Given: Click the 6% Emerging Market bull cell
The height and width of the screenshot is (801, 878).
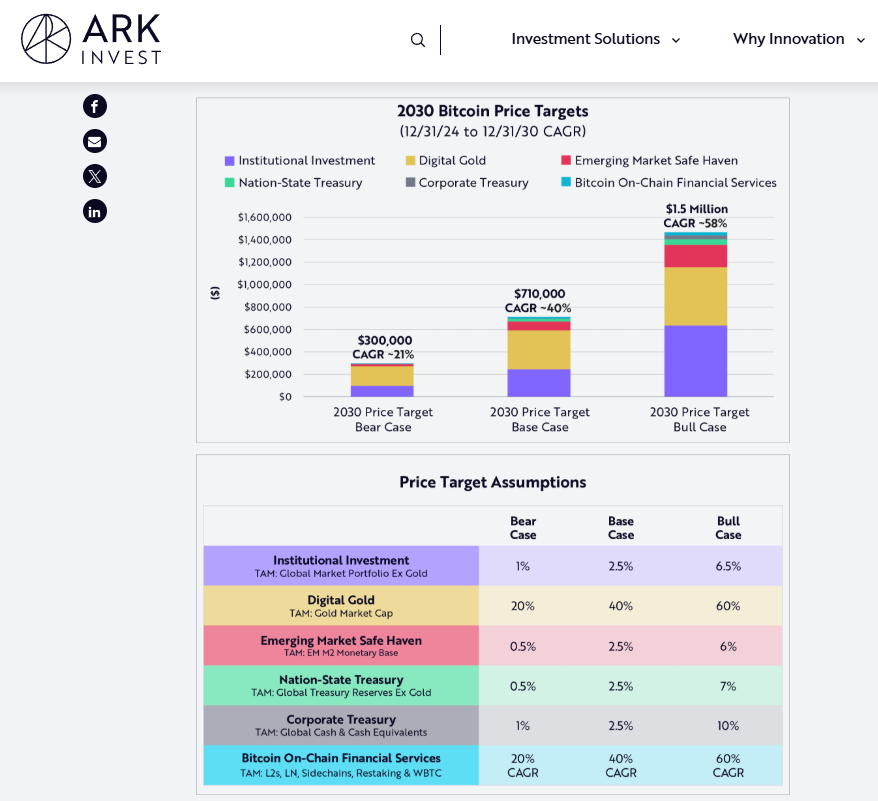Looking at the screenshot, I should point(728,646).
